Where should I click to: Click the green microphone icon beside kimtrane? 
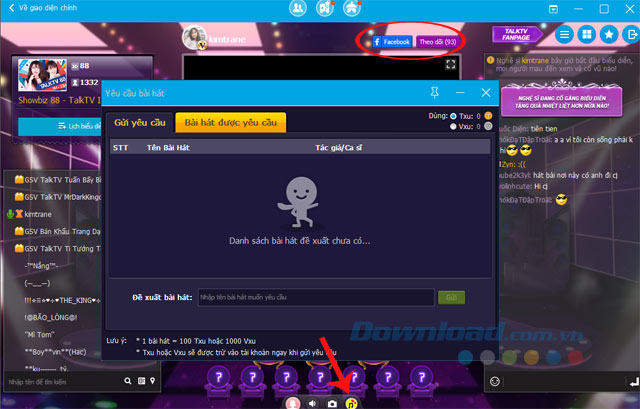pos(10,214)
